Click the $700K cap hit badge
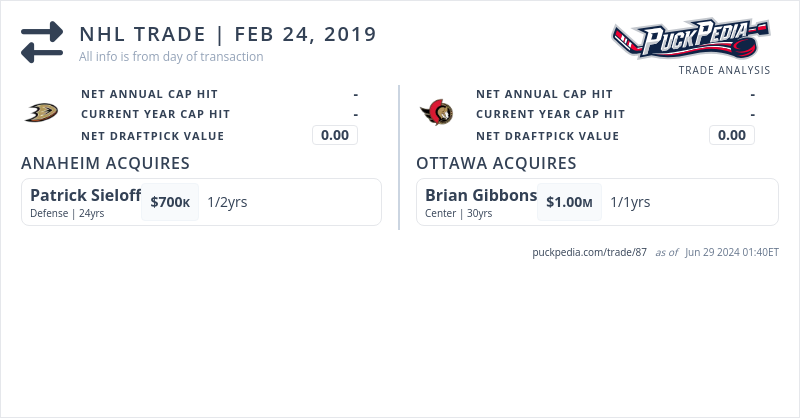This screenshot has height=418, width=800. pyautogui.click(x=170, y=202)
